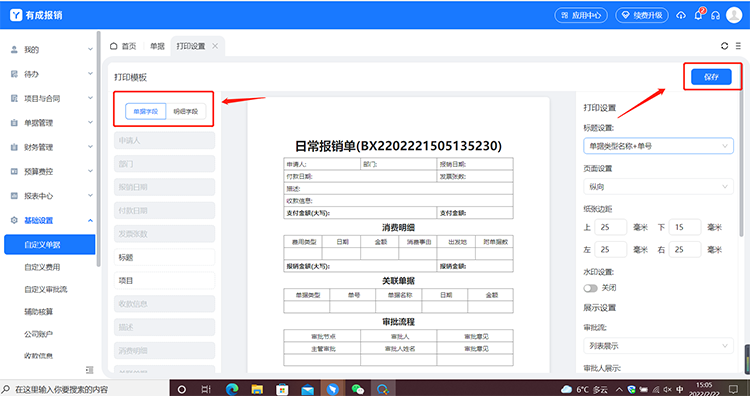This screenshot has width=750, height=396.
Task: Click the blue bird app in taskbar
Action: tap(332, 389)
